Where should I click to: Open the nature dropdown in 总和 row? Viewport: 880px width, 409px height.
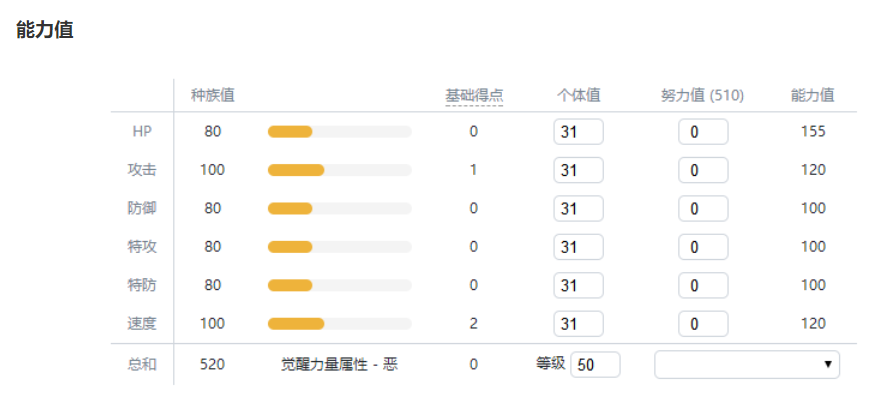click(x=746, y=365)
